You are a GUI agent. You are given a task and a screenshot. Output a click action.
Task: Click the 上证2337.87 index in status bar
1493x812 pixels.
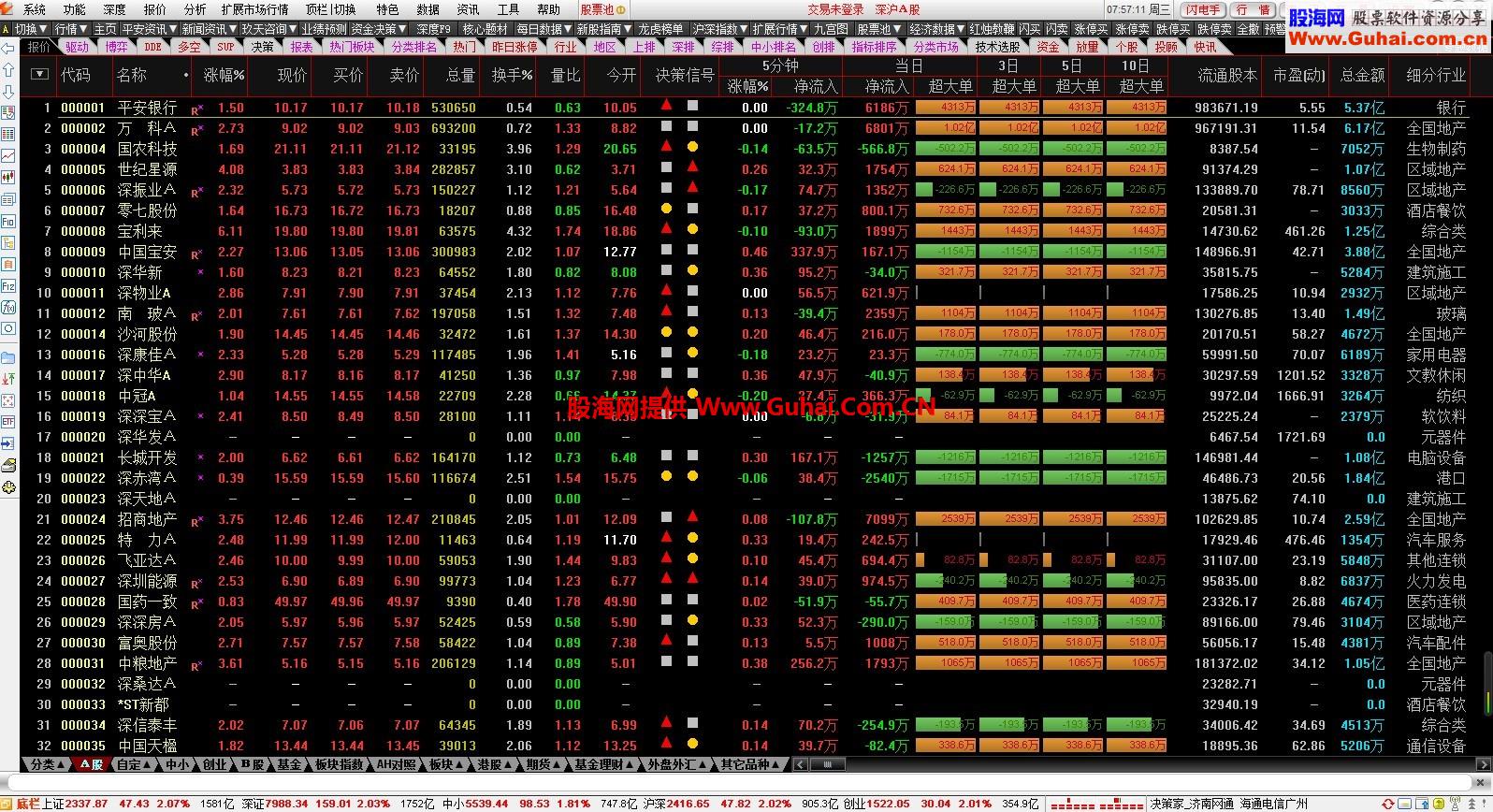75,804
